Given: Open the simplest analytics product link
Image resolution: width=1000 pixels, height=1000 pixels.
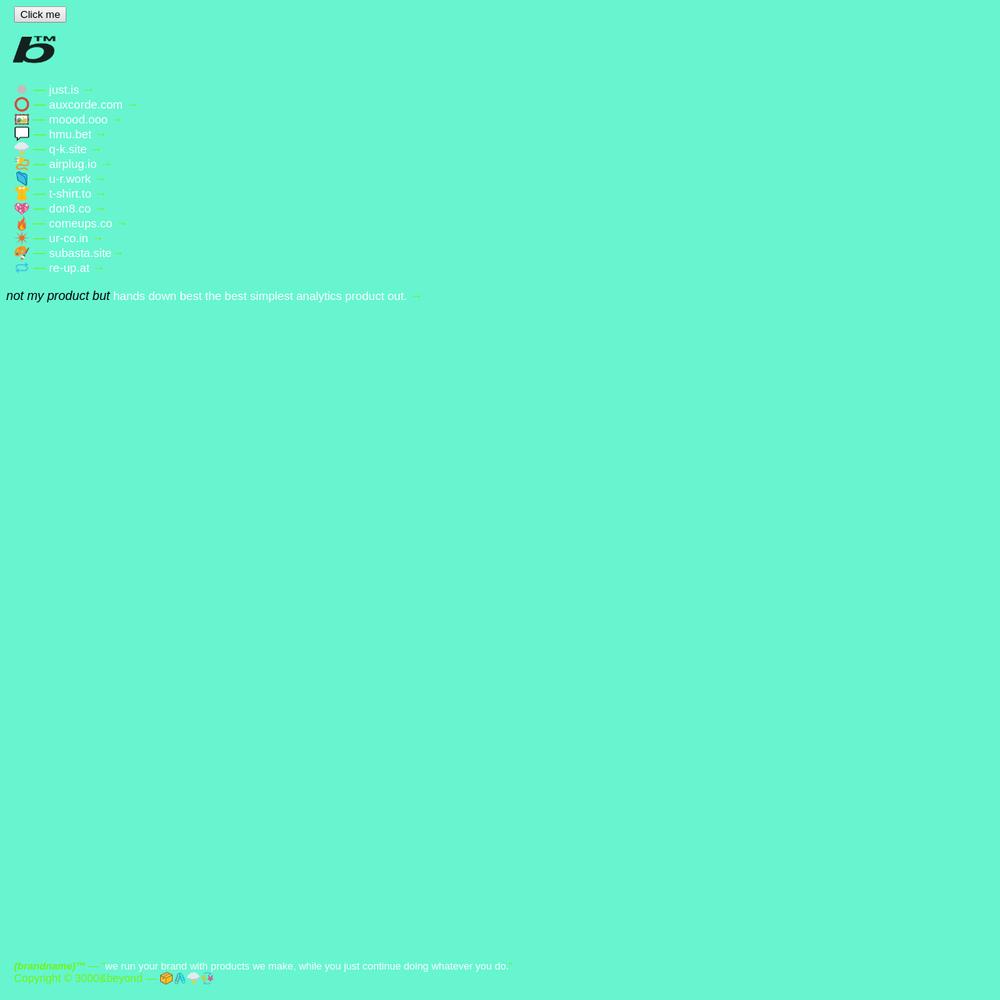Looking at the screenshot, I should [260, 296].
